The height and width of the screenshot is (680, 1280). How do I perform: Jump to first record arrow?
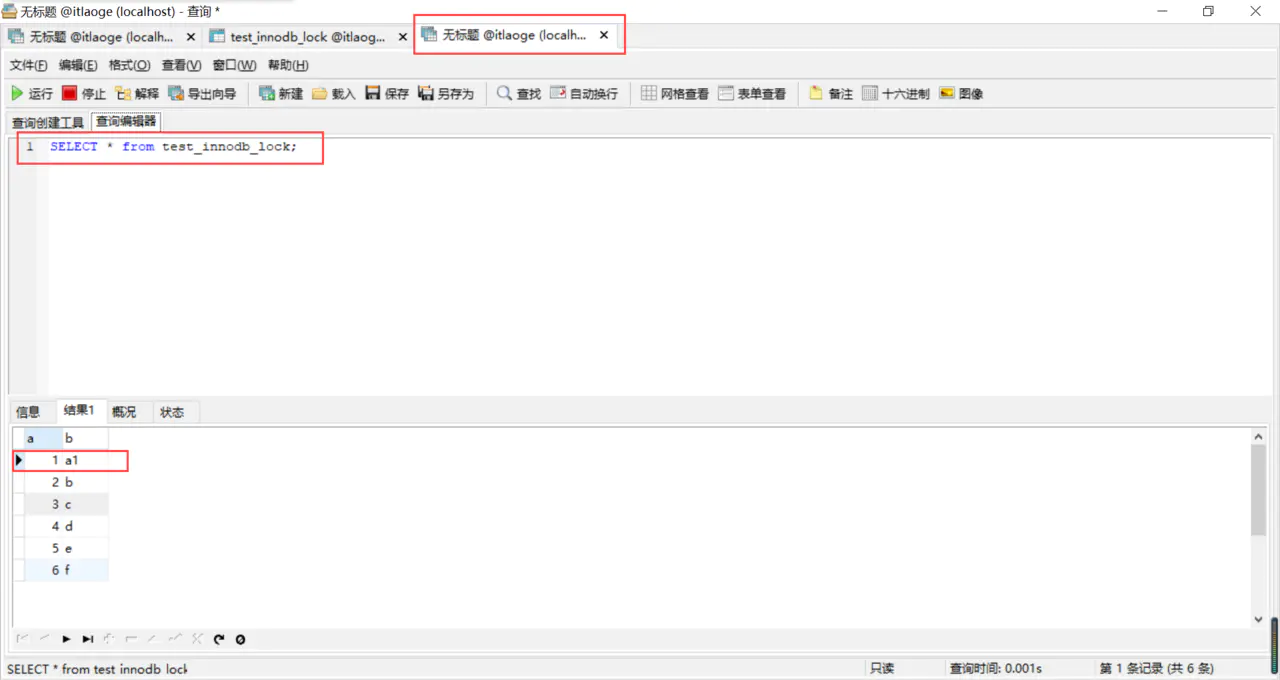[x=23, y=639]
